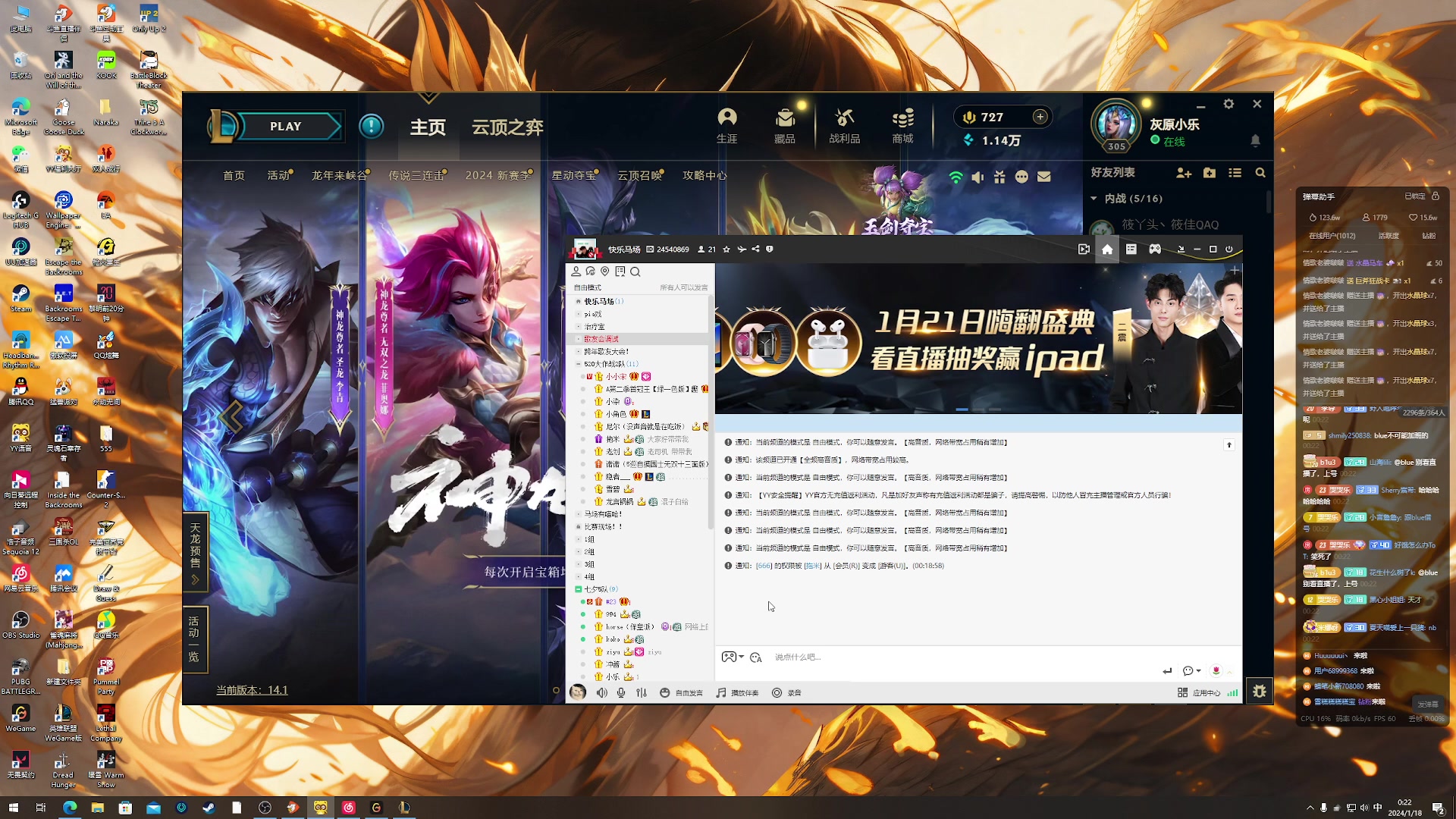The image size is (1456, 819).
Task: Click the plus icon beside 727 currency
Action: point(1040,117)
